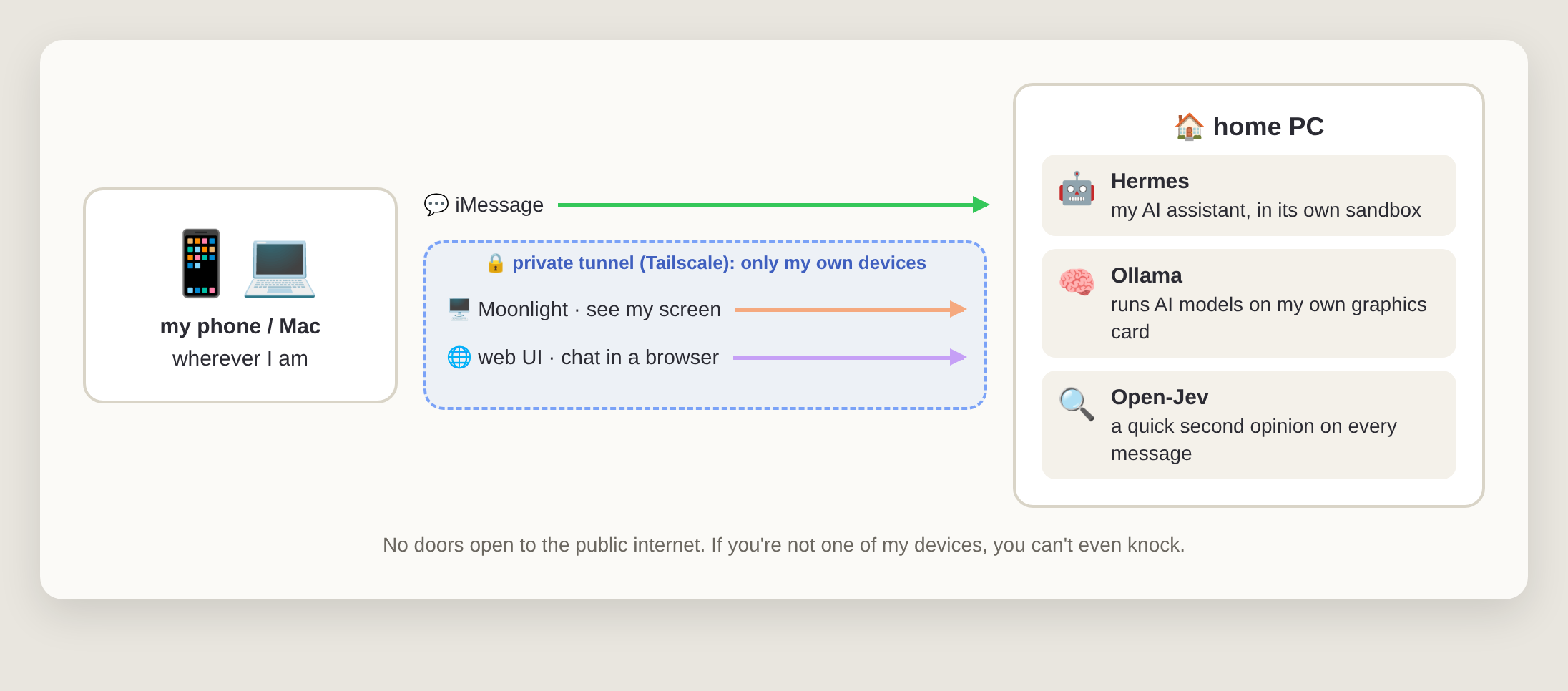Select the 'my phone / Mac' label
The height and width of the screenshot is (691, 1568).
pyautogui.click(x=240, y=326)
